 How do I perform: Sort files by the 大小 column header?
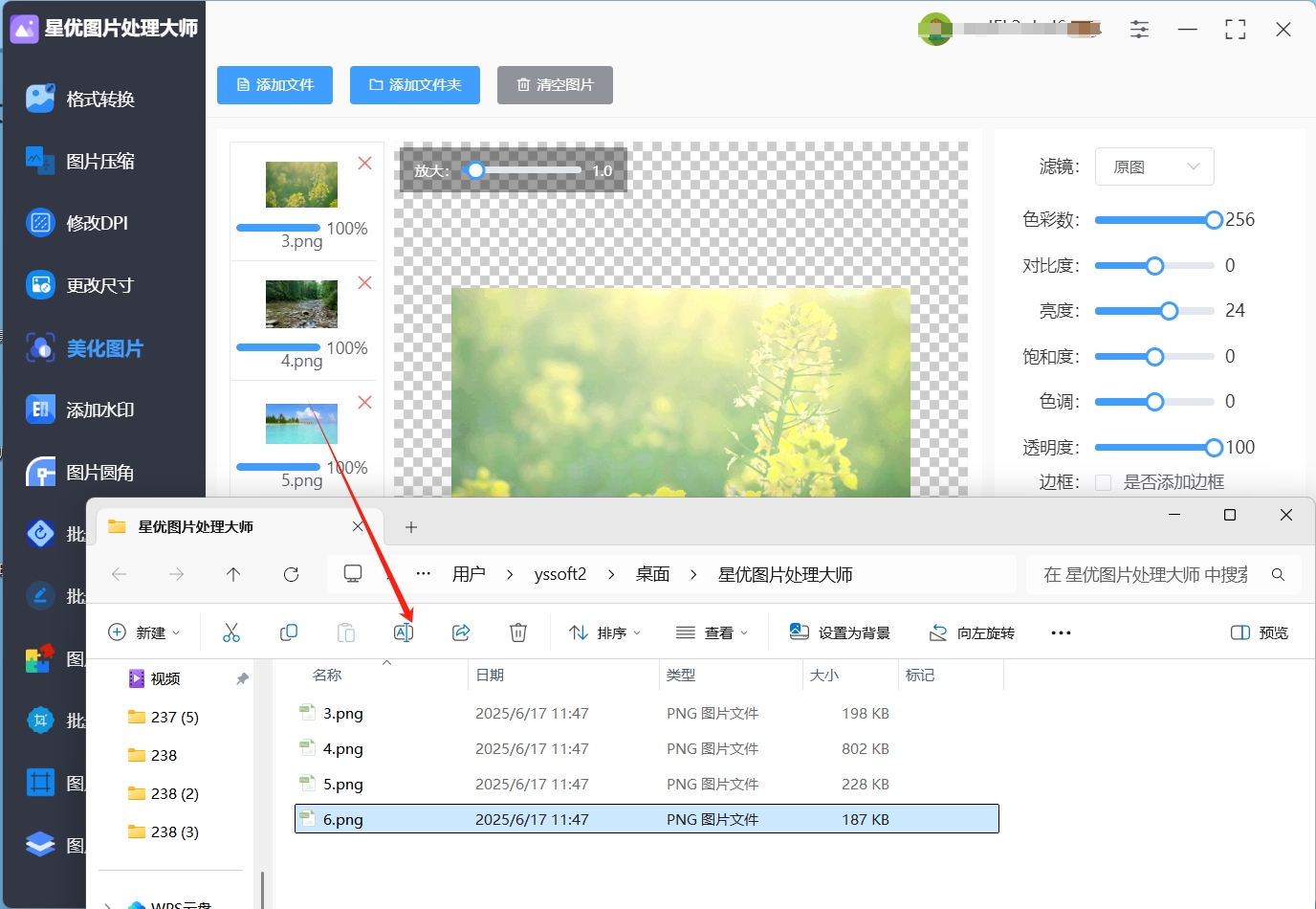[824, 676]
